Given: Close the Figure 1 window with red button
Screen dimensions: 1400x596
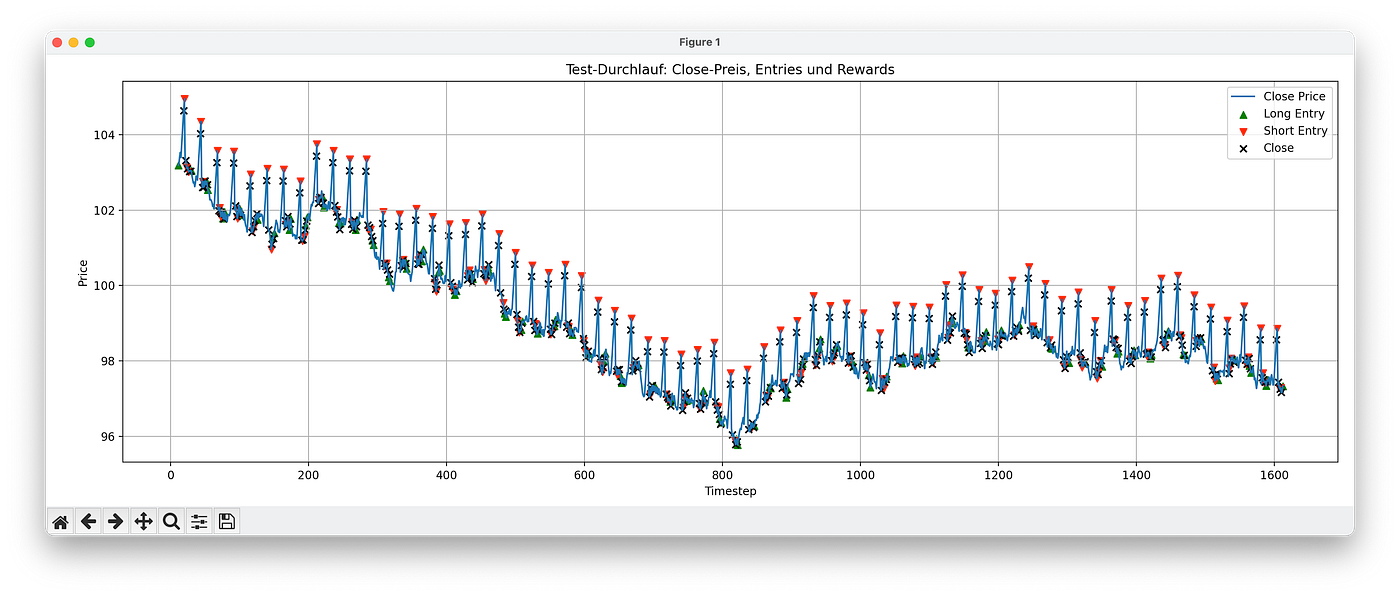Looking at the screenshot, I should (57, 42).
